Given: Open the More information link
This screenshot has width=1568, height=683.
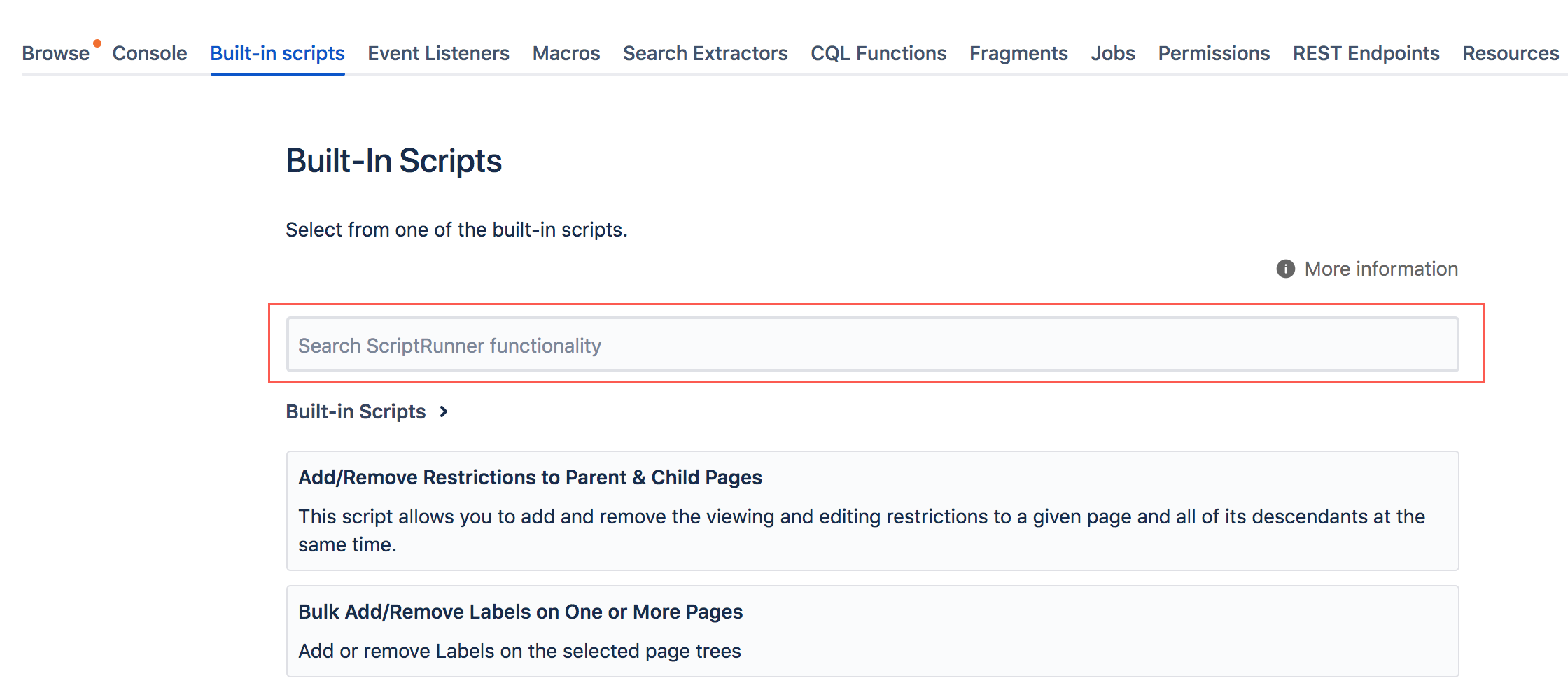Looking at the screenshot, I should click(1381, 269).
